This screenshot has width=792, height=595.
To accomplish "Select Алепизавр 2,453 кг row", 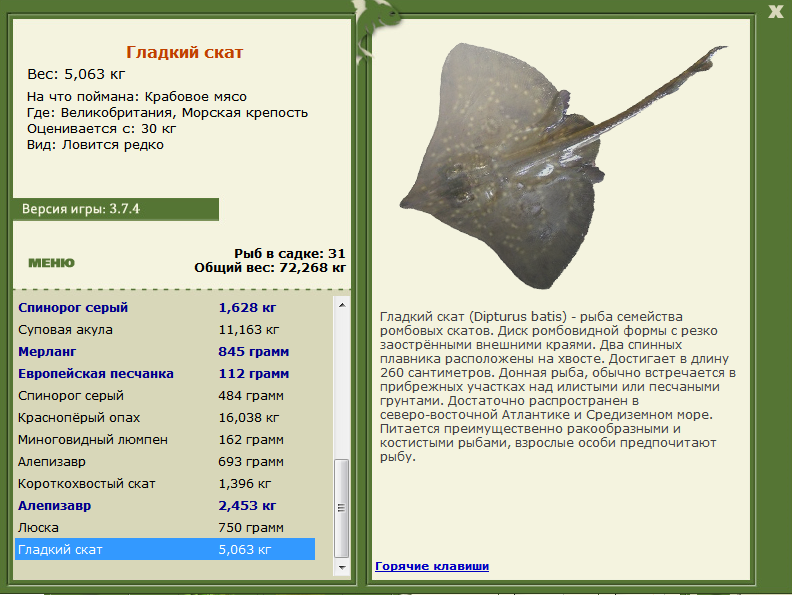I will [x=165, y=506].
